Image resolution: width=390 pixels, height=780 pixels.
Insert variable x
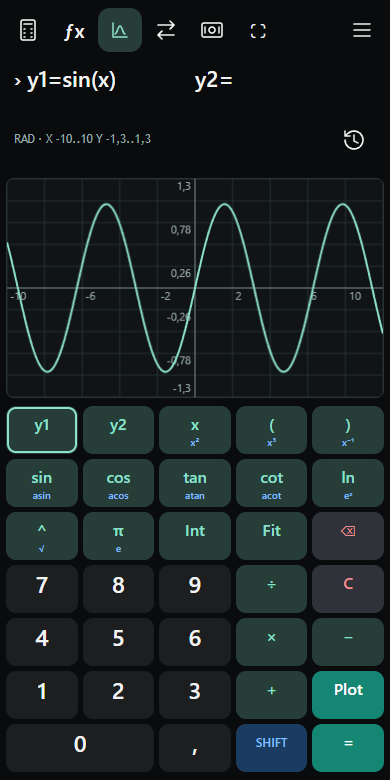[x=195, y=430]
